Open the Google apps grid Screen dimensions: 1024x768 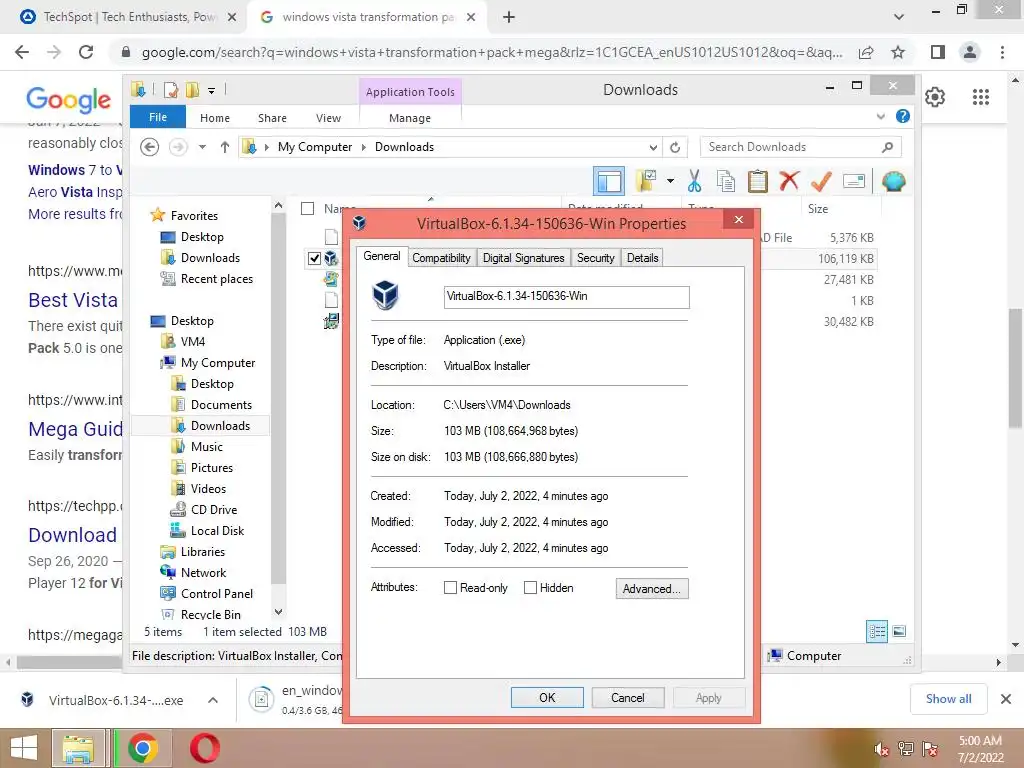[x=980, y=97]
